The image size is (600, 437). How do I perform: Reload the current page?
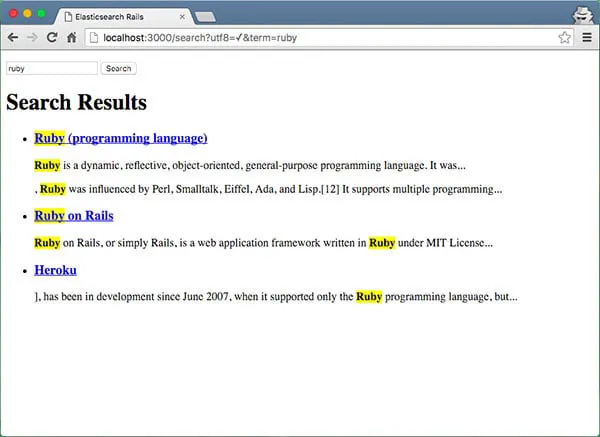[x=52, y=37]
